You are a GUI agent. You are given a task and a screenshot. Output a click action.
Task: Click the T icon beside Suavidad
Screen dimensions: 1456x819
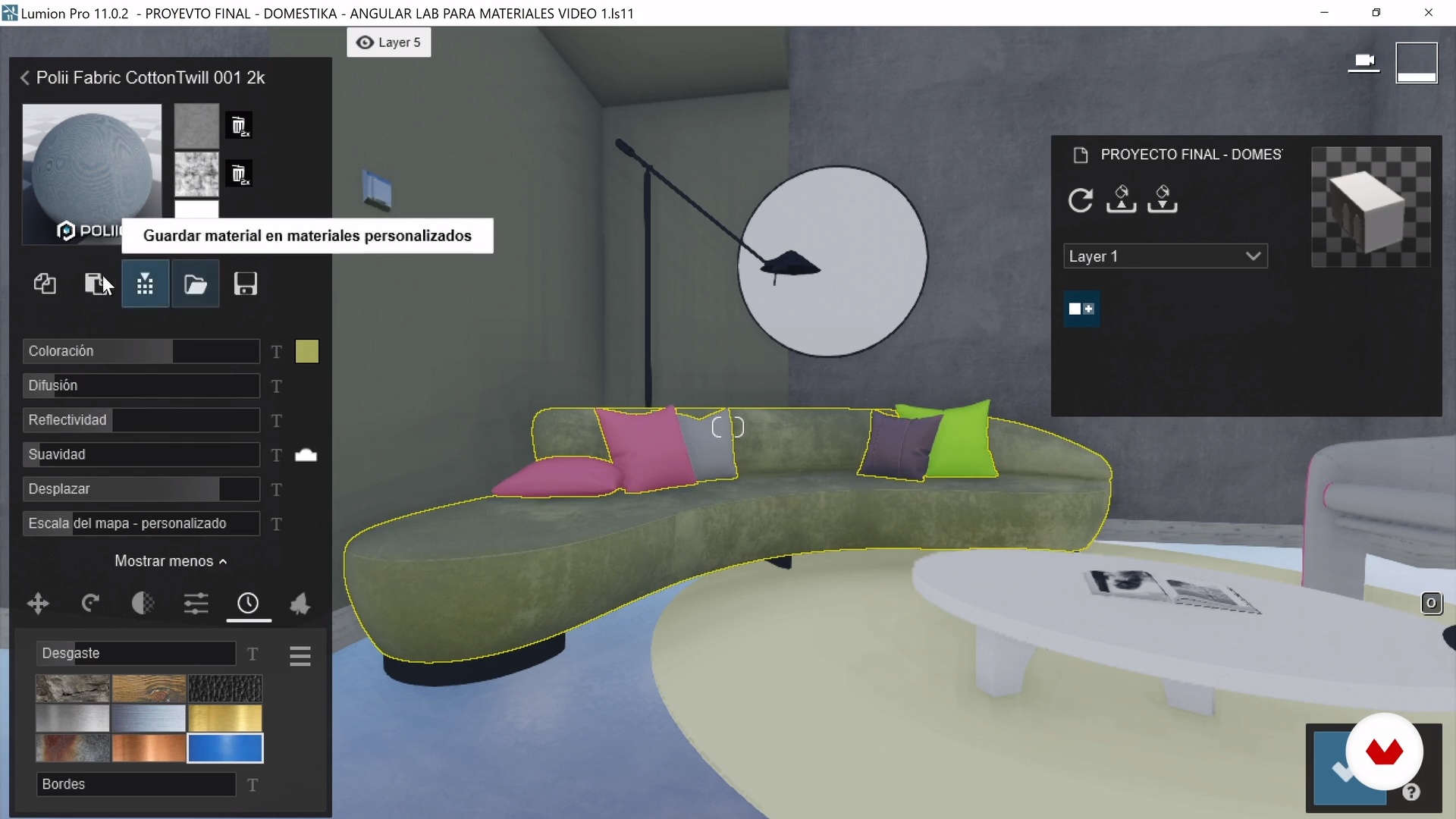pos(277,455)
